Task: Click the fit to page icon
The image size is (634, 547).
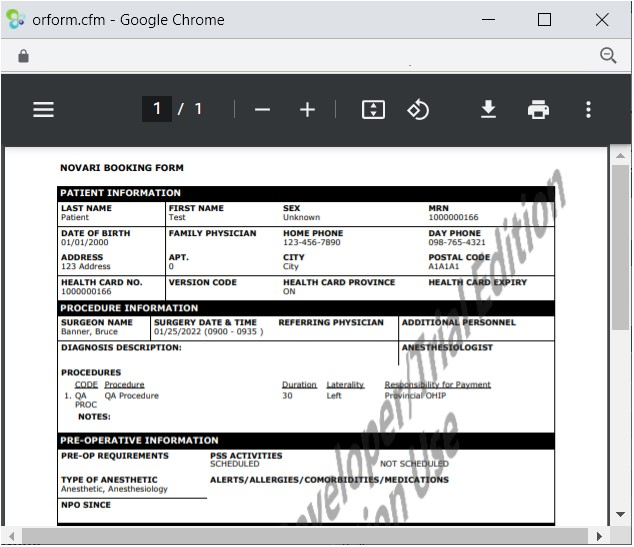Action: click(x=373, y=110)
